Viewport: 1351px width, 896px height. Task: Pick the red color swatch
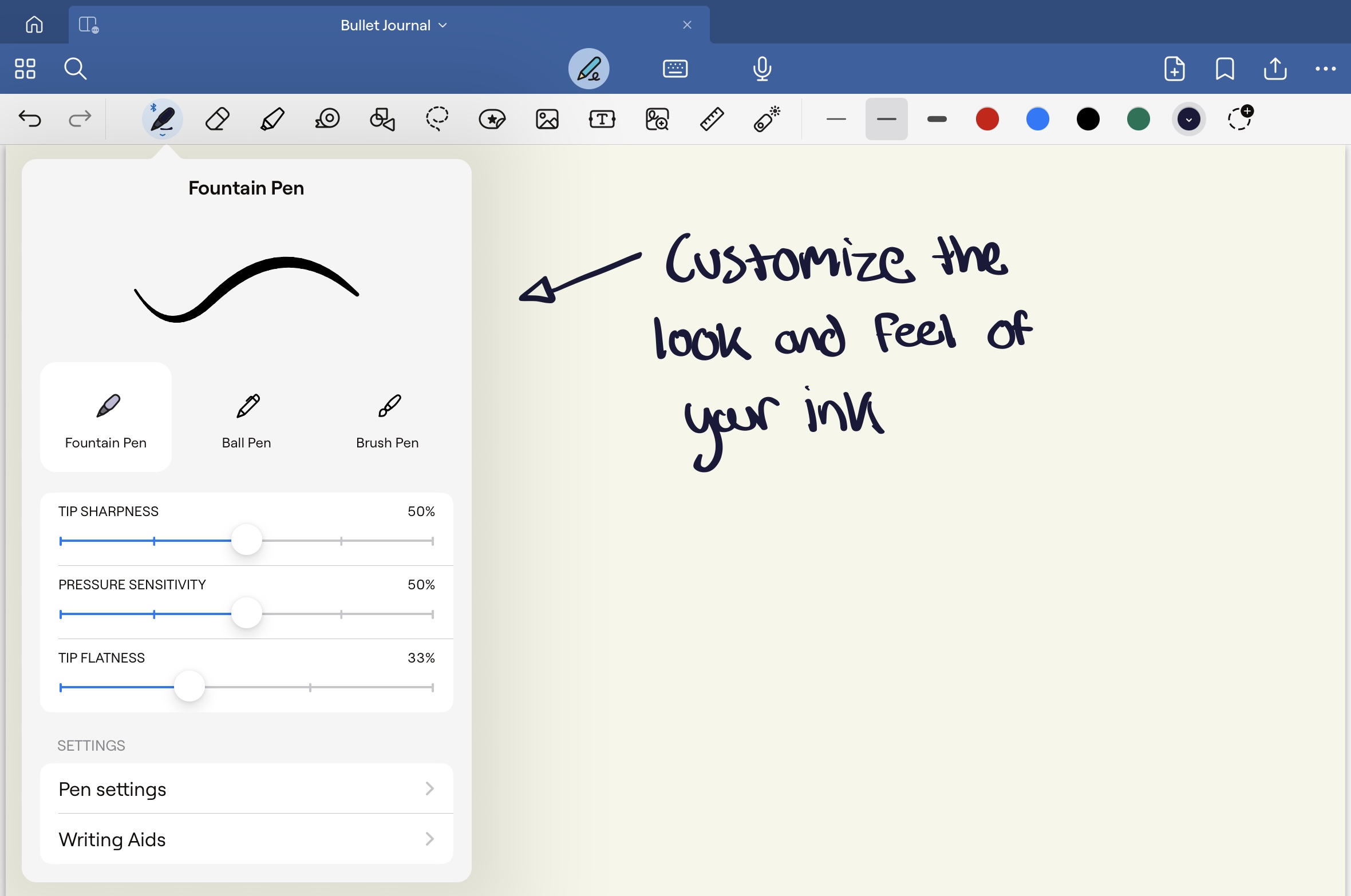click(987, 119)
